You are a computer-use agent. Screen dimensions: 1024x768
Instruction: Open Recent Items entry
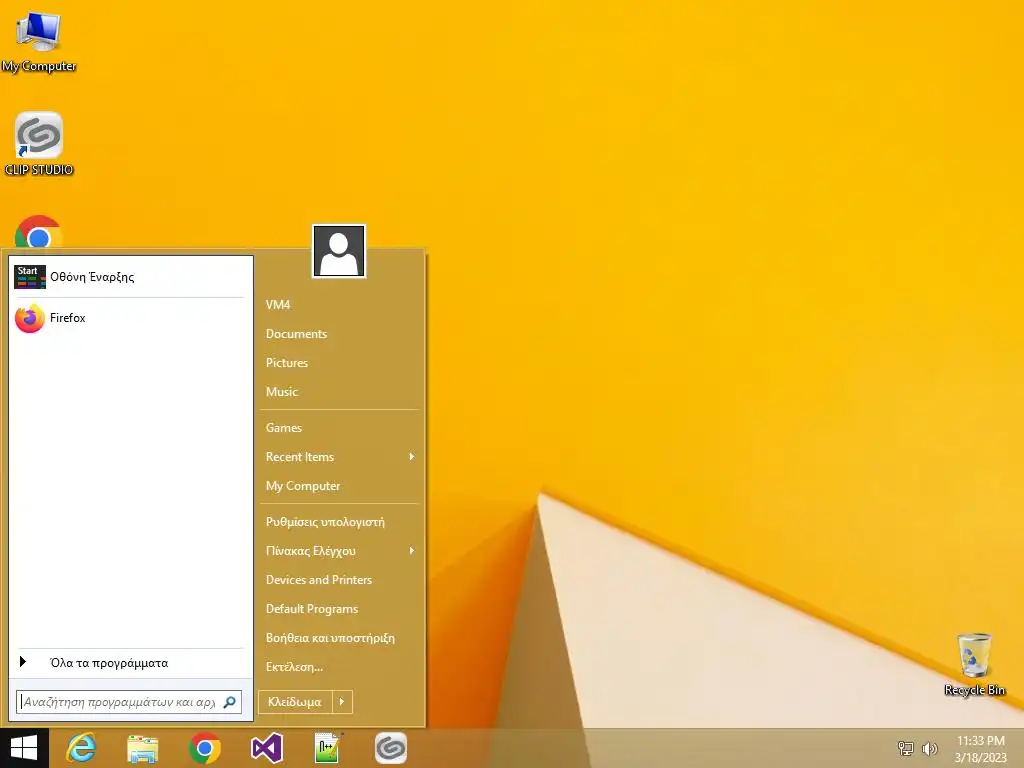pos(339,457)
